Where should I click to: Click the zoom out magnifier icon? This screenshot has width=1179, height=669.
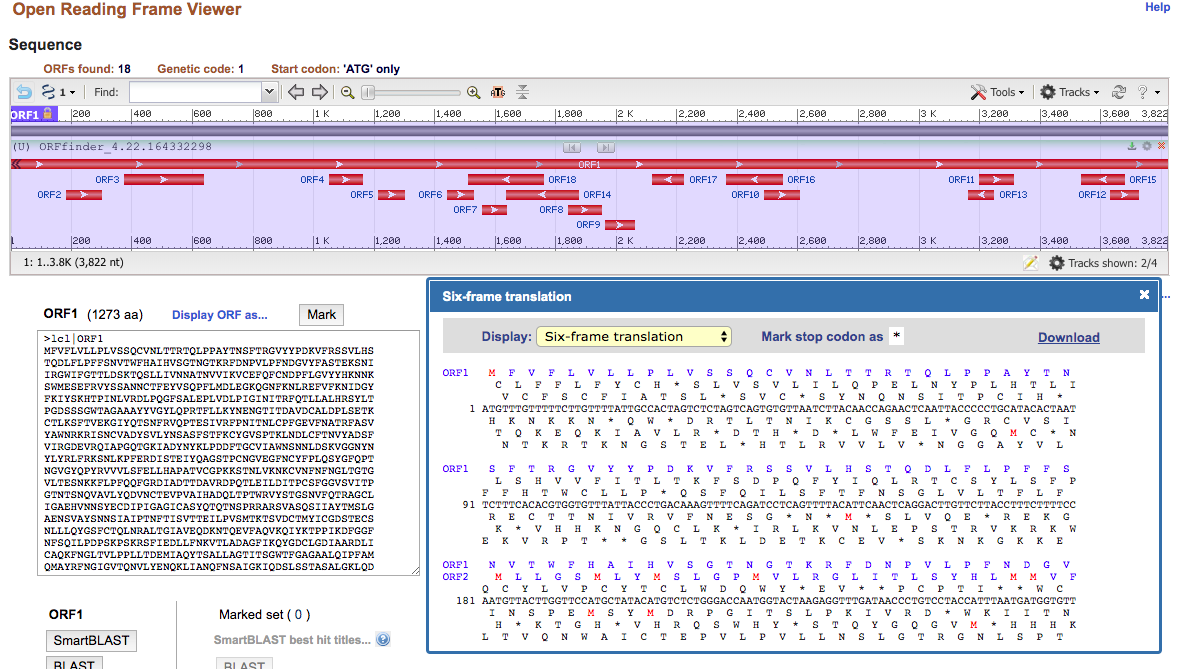point(347,92)
